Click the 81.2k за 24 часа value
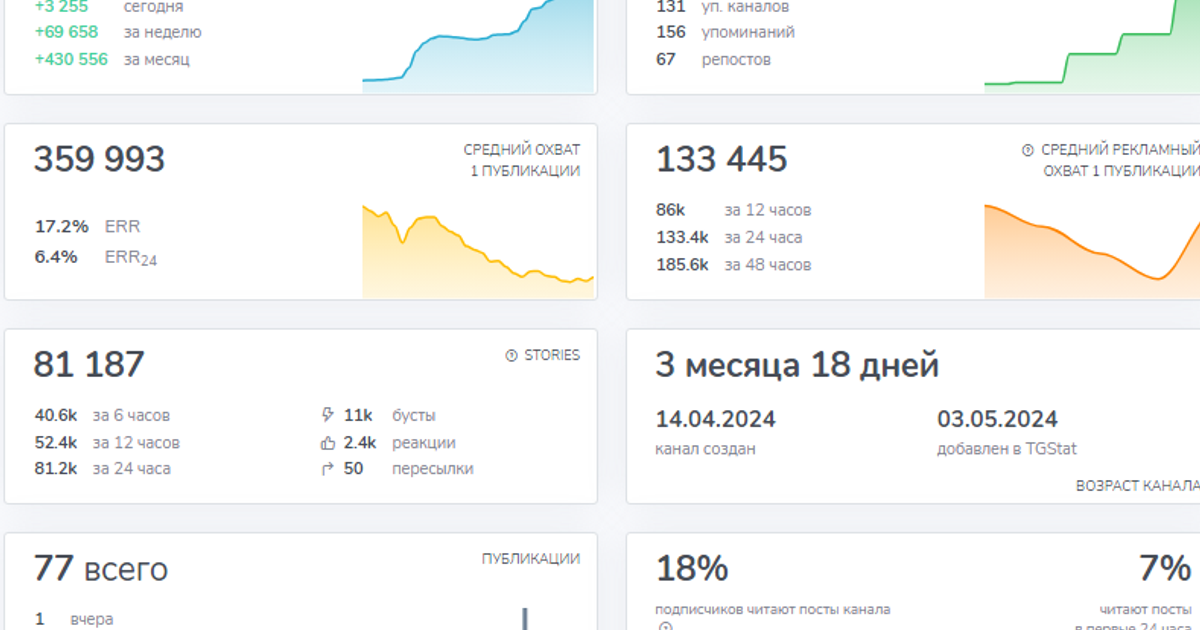Viewport: 1200px width, 630px height. 56,468
